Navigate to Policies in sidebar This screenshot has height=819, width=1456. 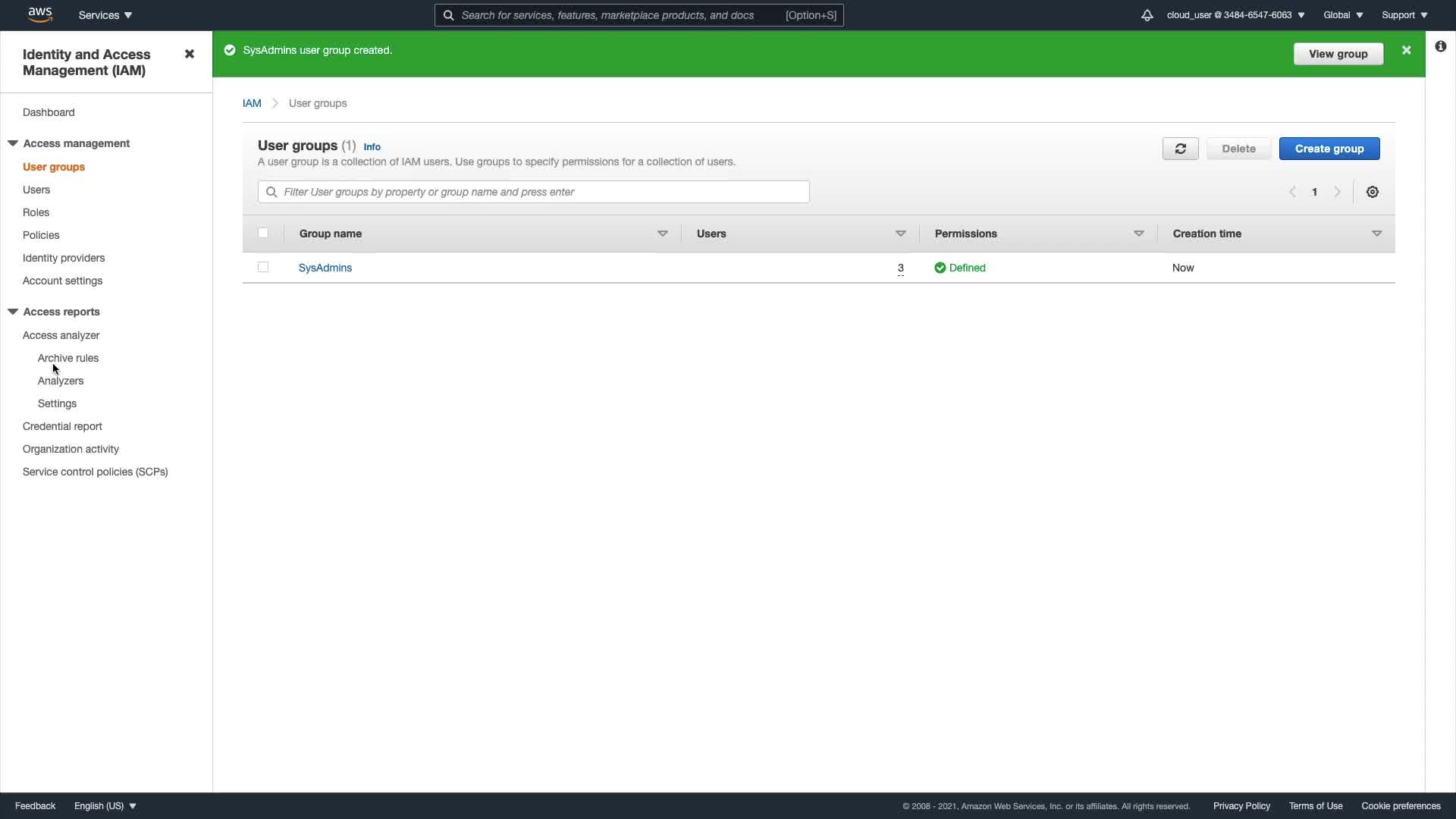pos(41,235)
